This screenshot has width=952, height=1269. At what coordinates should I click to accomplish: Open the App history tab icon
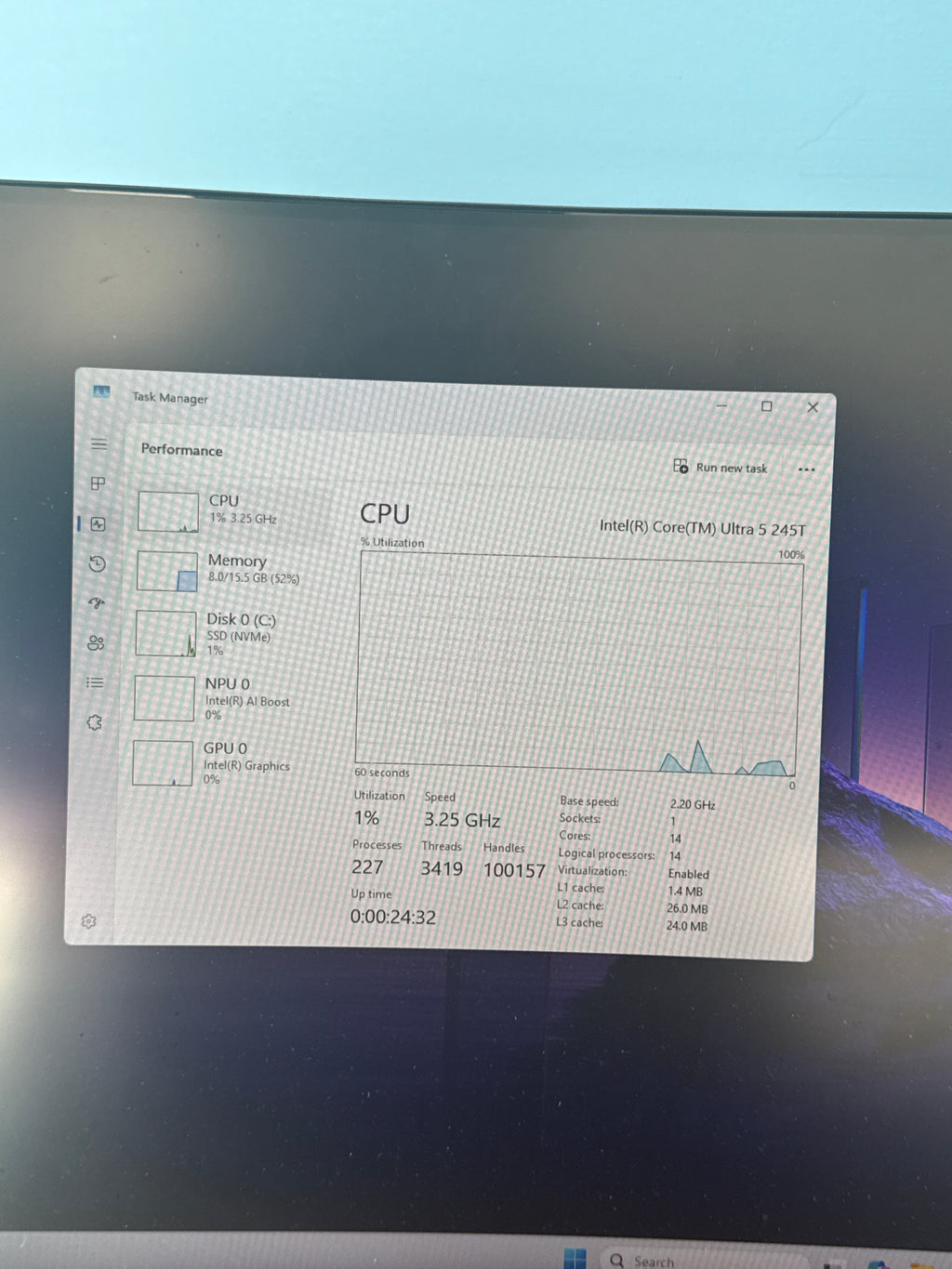97,563
